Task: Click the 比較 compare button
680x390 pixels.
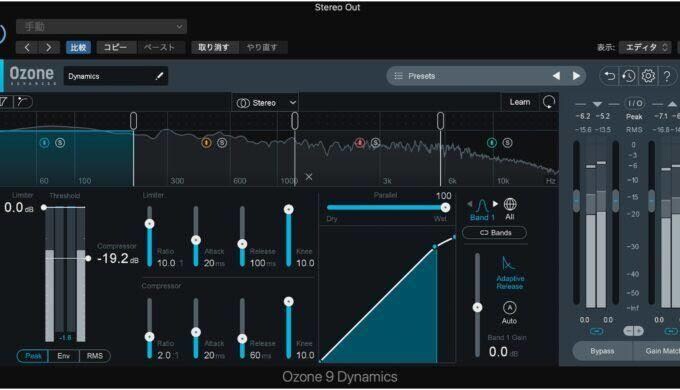Action: click(x=78, y=47)
